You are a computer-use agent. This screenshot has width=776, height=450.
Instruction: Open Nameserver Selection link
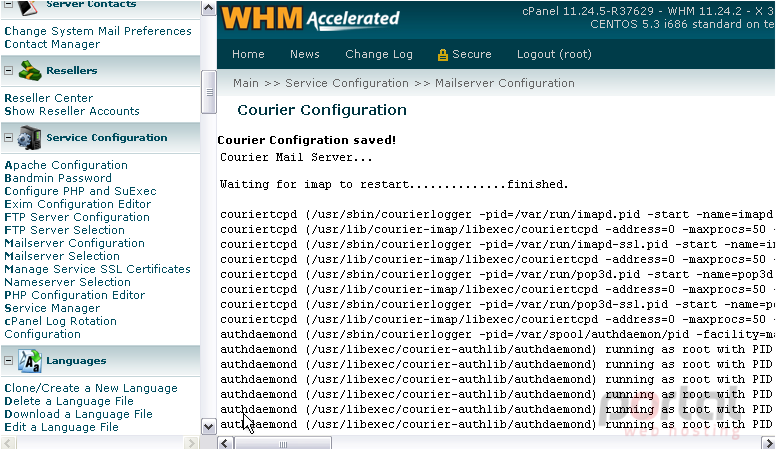click(67, 282)
